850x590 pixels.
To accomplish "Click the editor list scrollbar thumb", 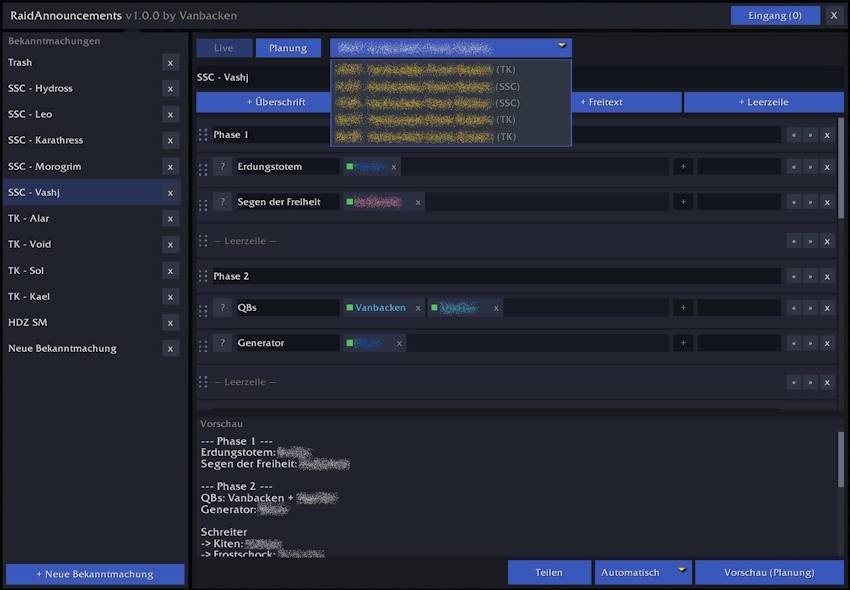I will [x=841, y=168].
